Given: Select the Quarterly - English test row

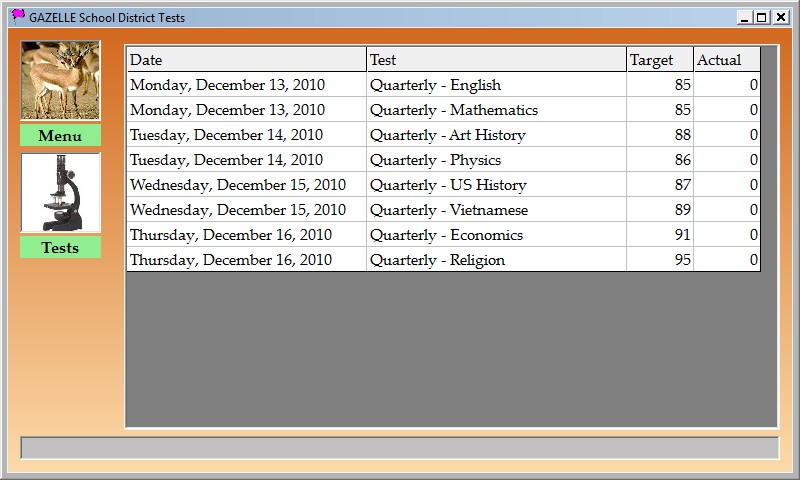Looking at the screenshot, I should pos(496,85).
